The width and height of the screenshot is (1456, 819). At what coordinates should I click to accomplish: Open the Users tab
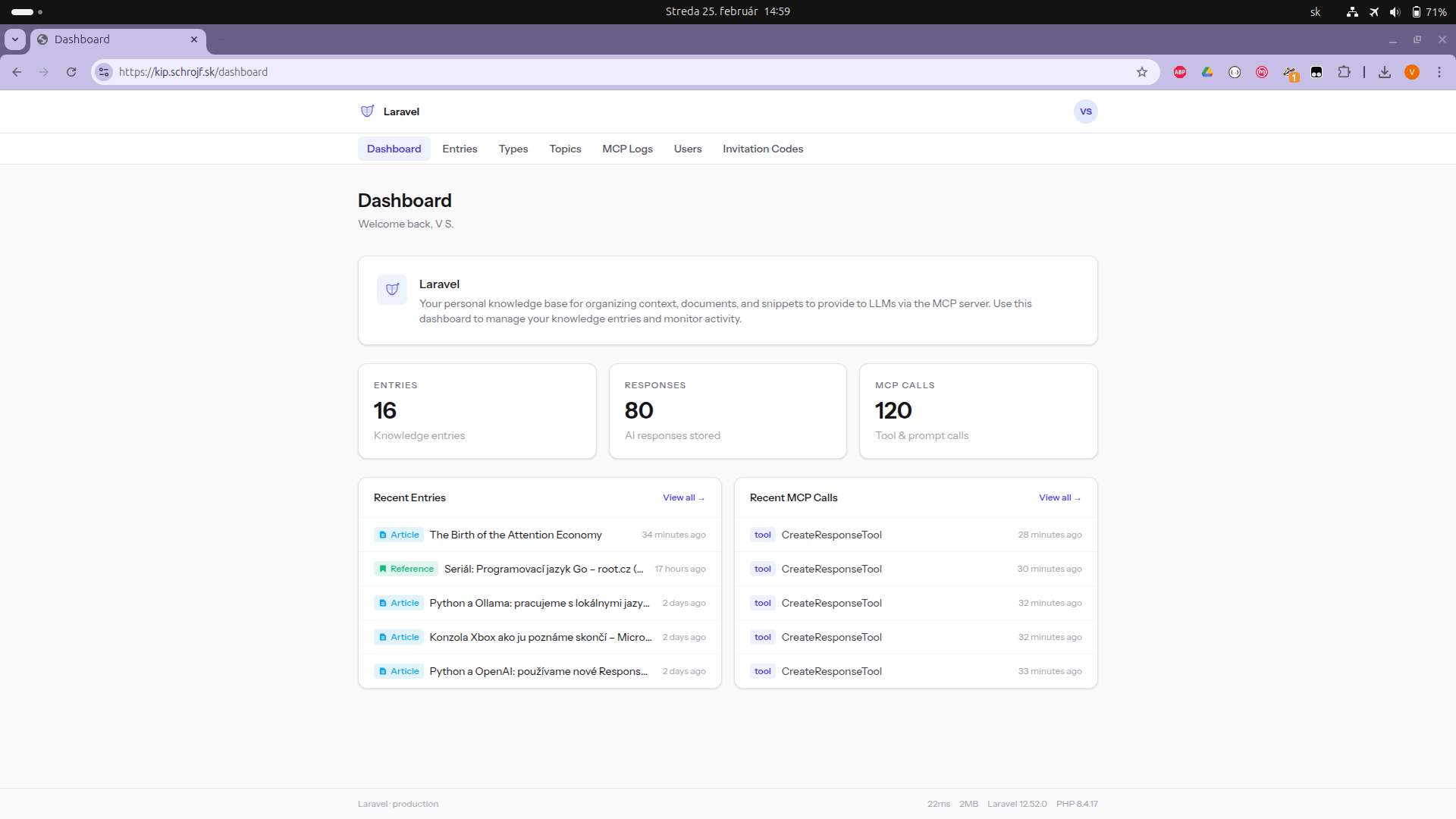(x=688, y=149)
